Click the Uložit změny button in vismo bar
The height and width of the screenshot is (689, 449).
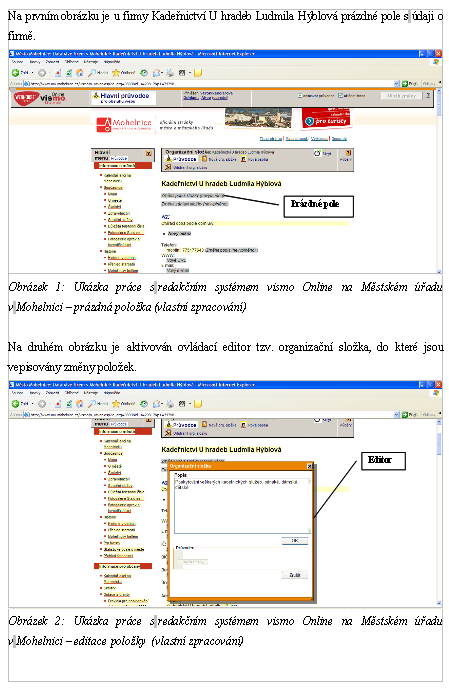click(x=402, y=95)
